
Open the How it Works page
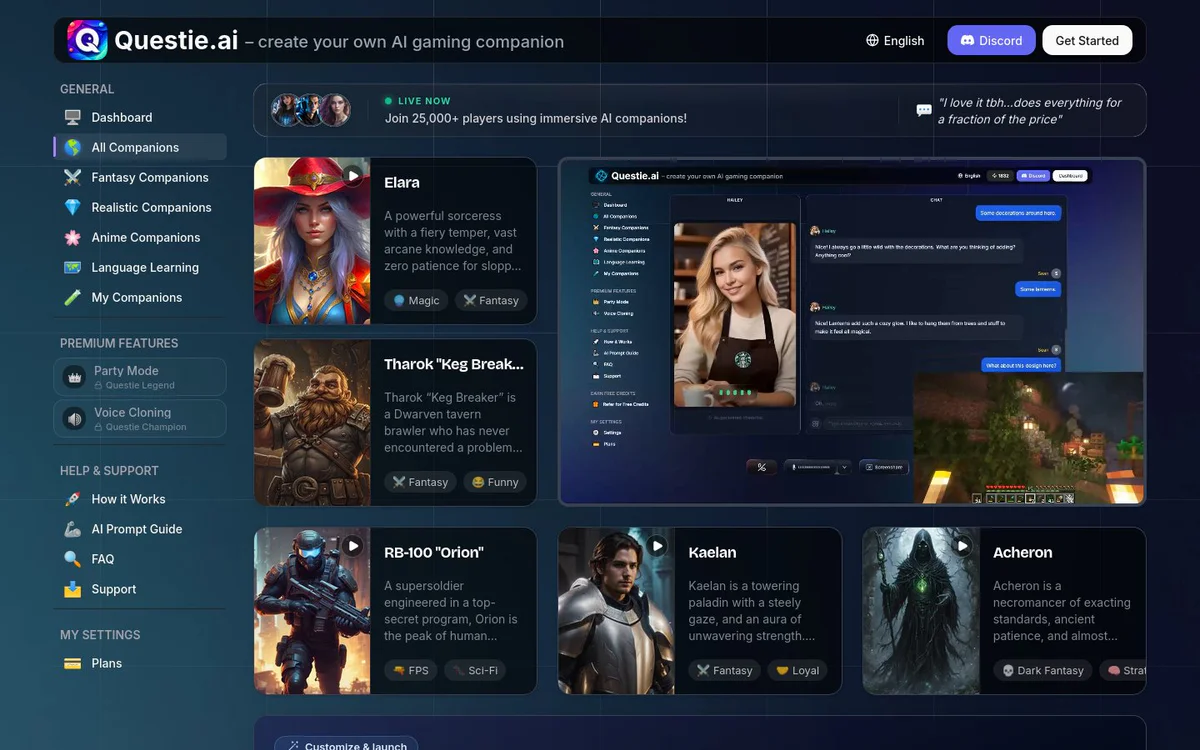click(x=140, y=499)
